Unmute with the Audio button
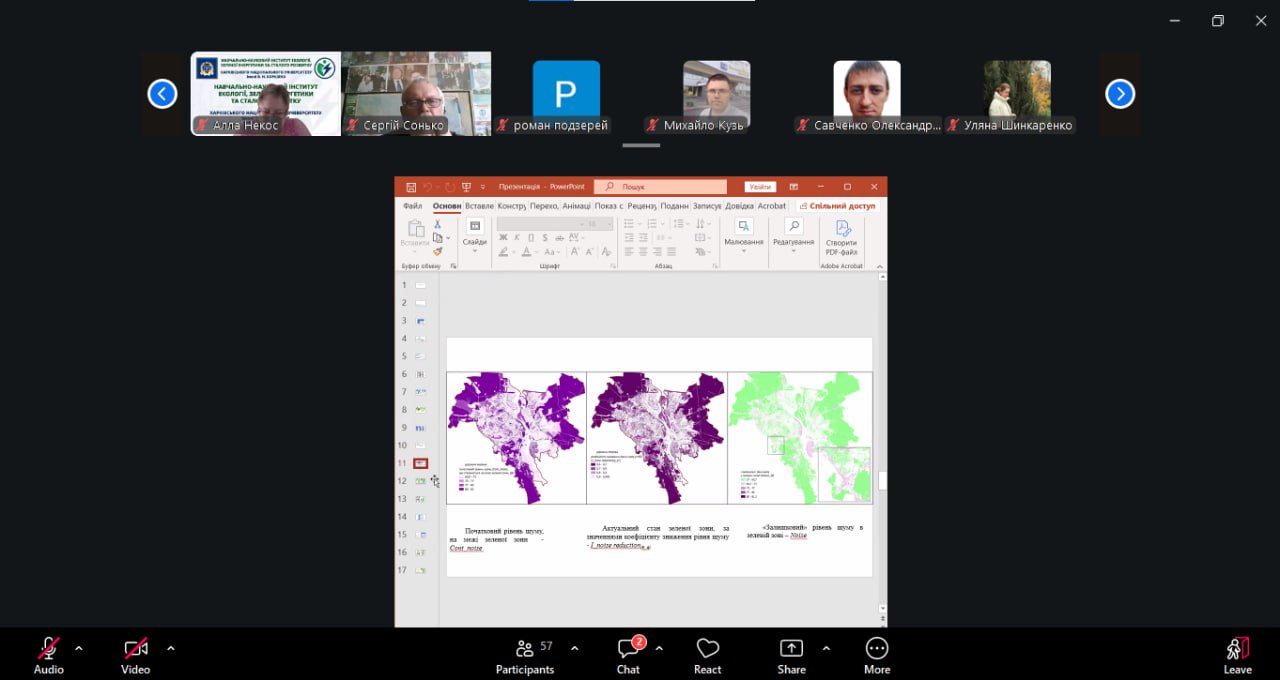 48,655
